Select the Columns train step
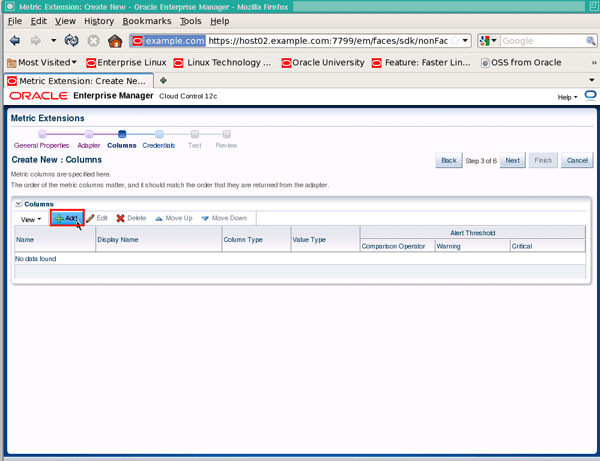 [x=122, y=145]
